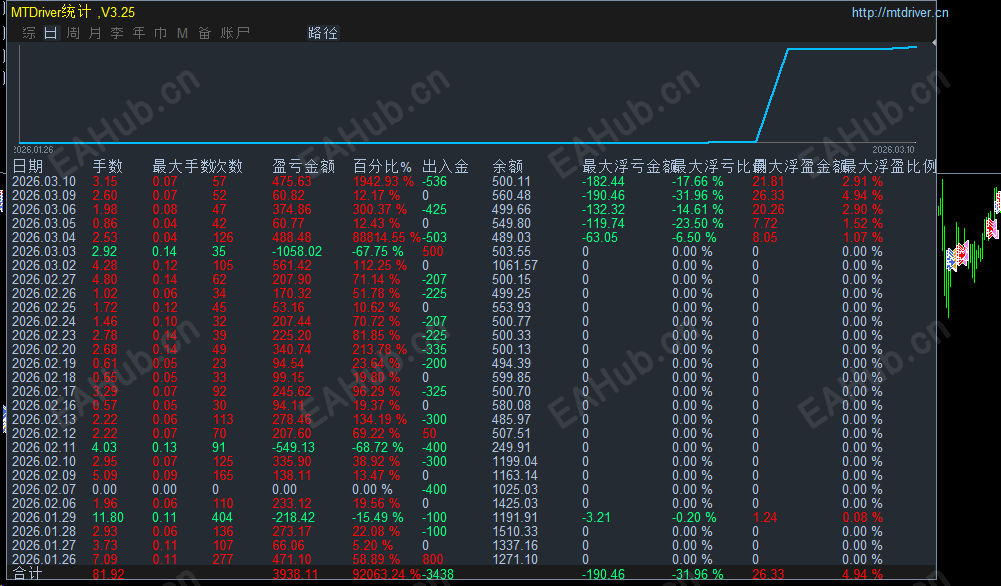The height and width of the screenshot is (586, 1001).
Task: Select the 2026.03.09 date row
Action: (44, 195)
